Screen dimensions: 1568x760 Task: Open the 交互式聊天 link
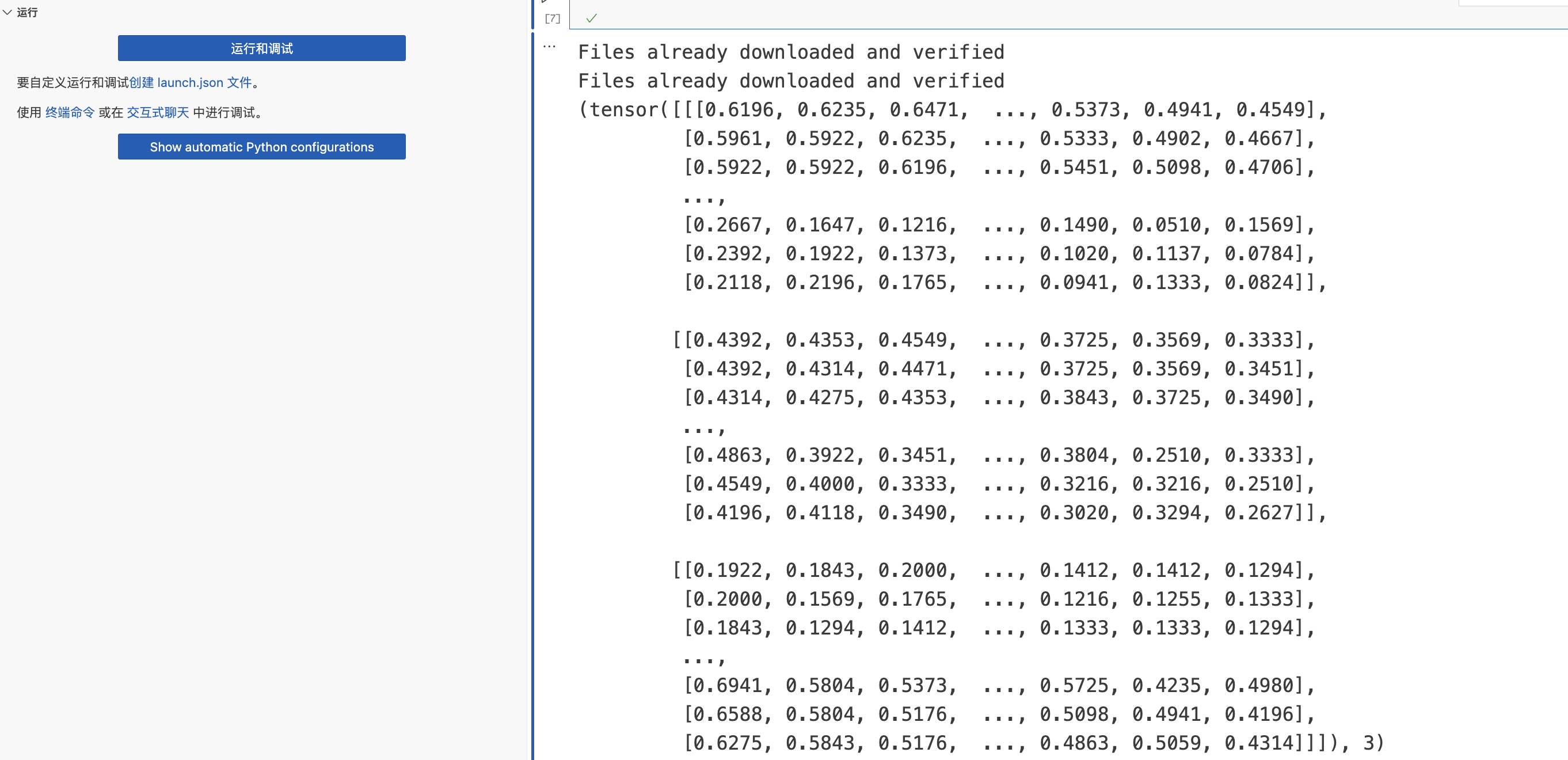point(158,112)
